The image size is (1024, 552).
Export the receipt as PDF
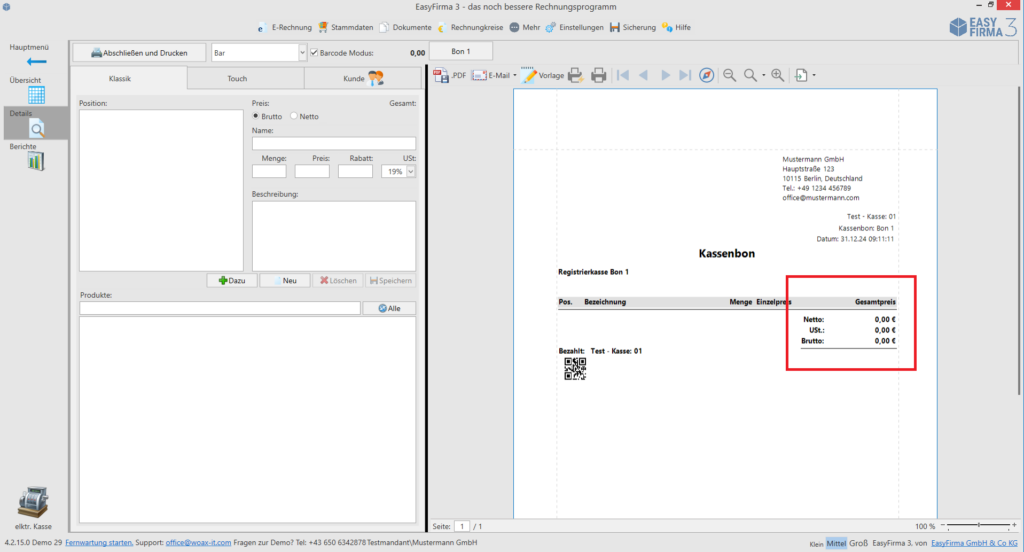click(x=449, y=76)
